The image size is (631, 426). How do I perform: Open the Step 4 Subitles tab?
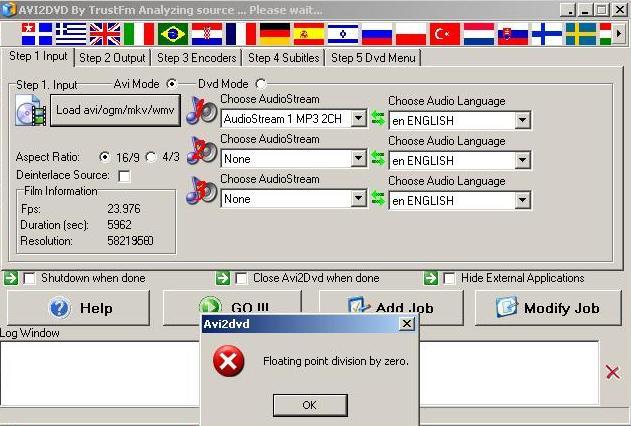284,58
